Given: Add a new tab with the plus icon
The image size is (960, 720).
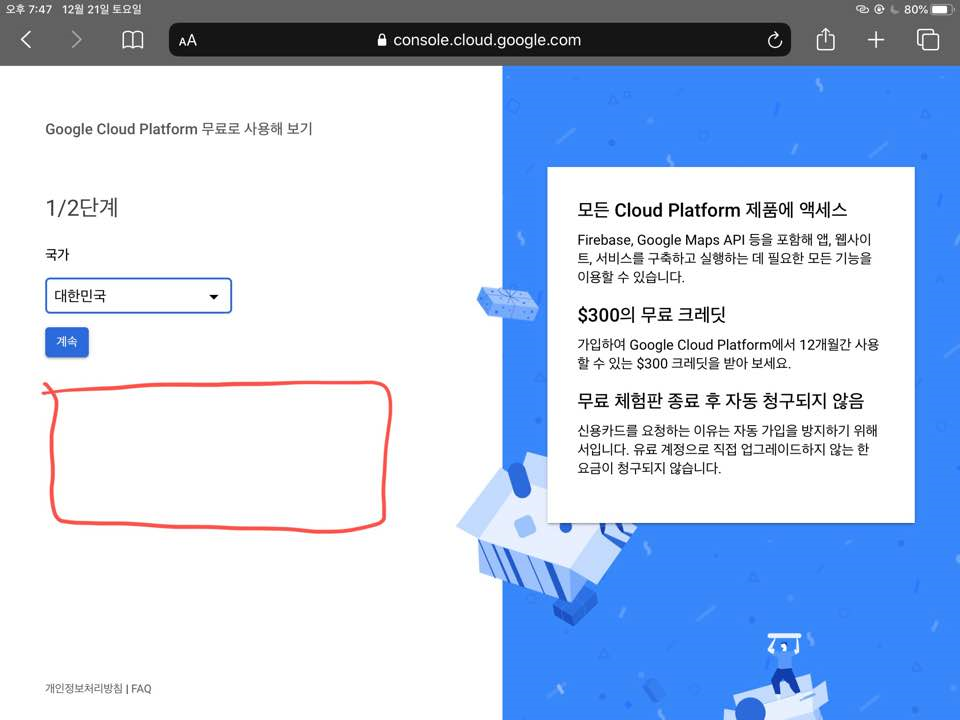Looking at the screenshot, I should pyautogui.click(x=876, y=40).
